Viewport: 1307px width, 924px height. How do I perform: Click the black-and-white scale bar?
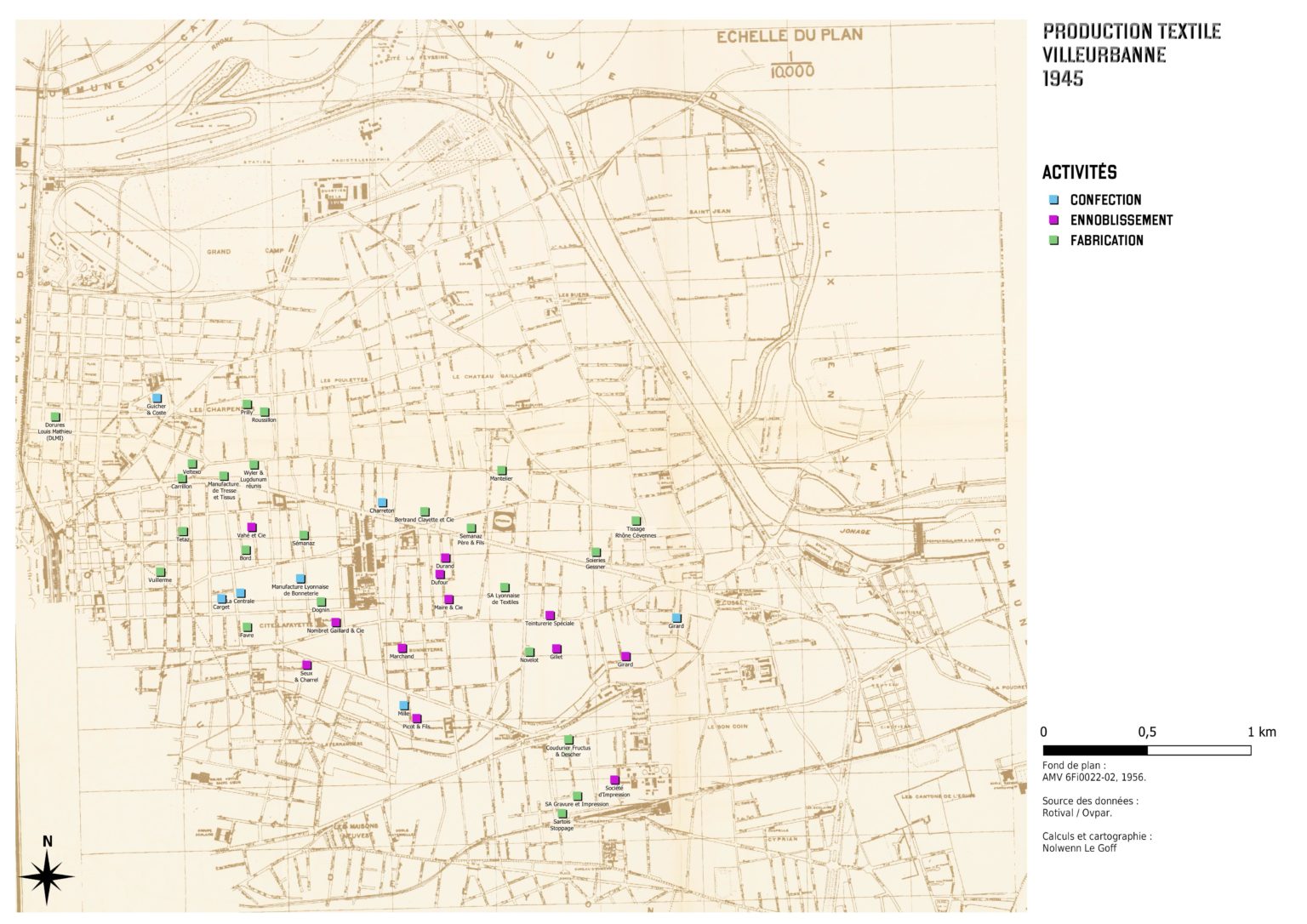tap(1146, 750)
